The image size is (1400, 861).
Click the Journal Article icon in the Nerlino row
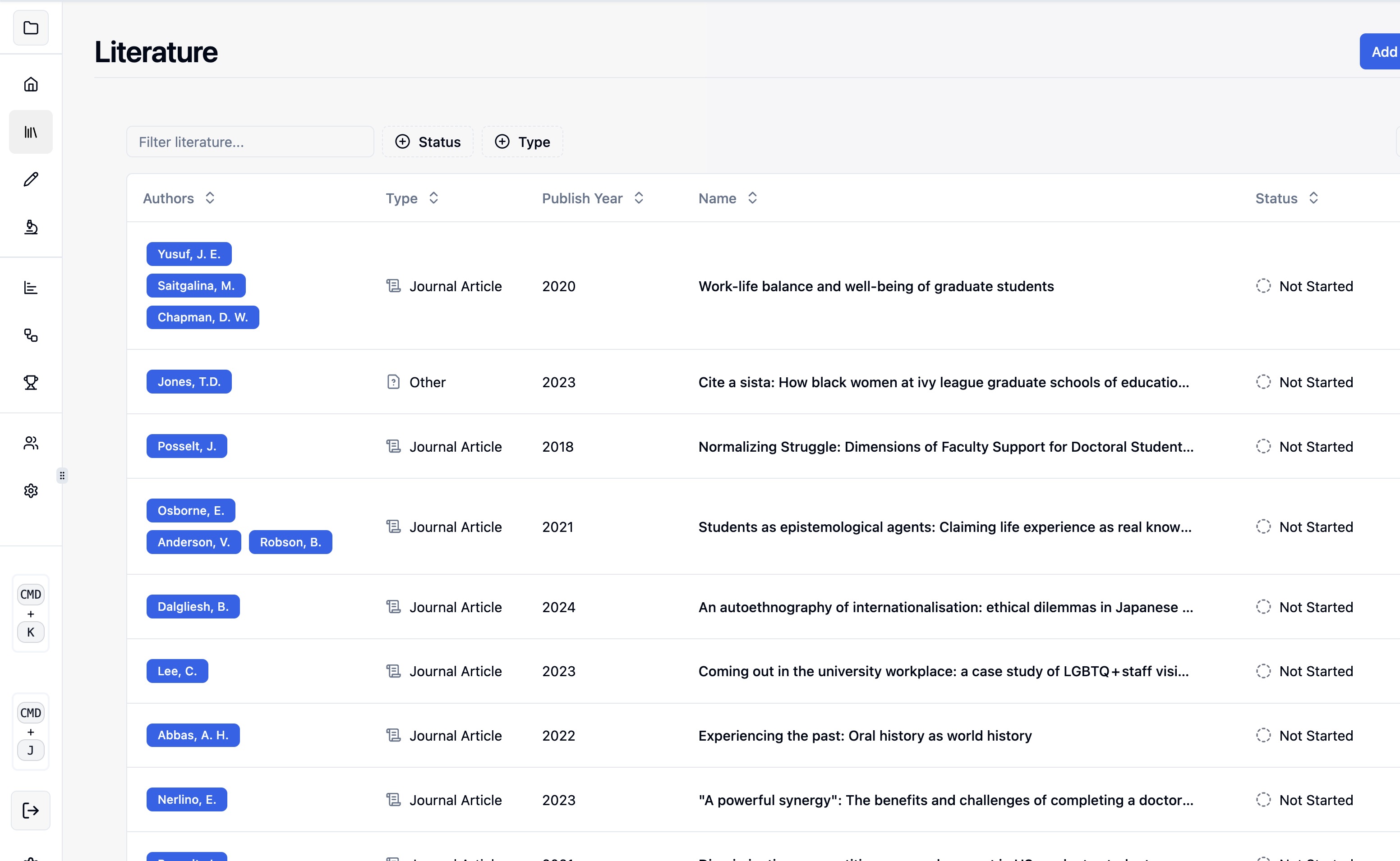(x=394, y=800)
